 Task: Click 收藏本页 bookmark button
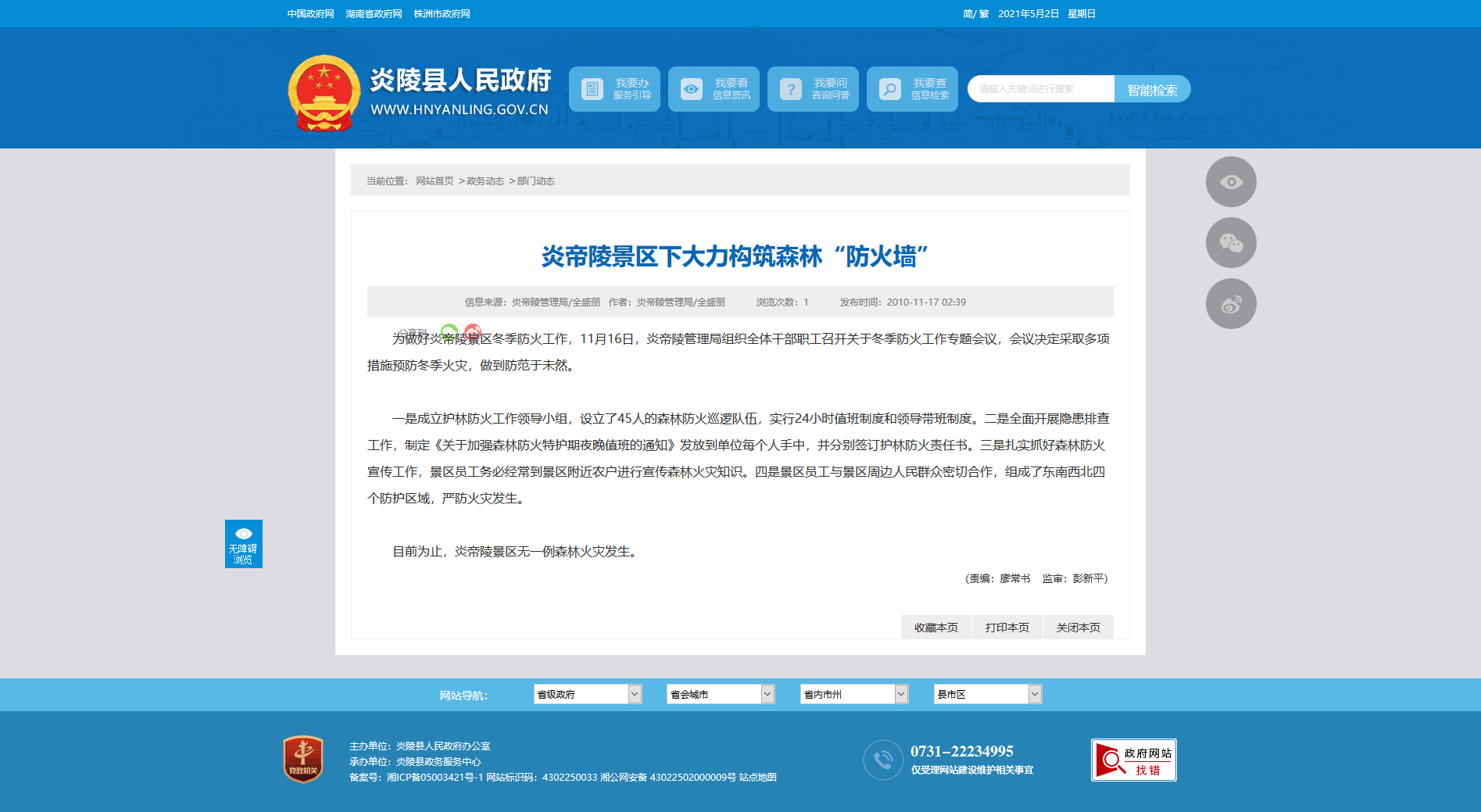pos(936,628)
